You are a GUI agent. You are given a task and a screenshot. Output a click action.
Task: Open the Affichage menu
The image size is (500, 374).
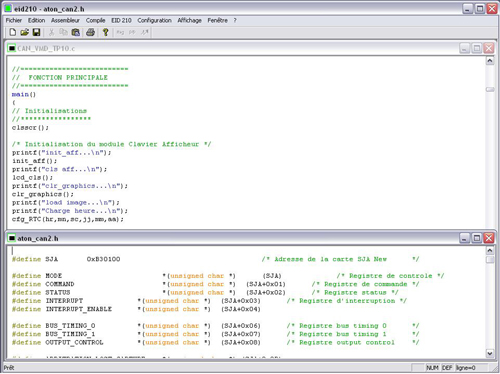189,20
